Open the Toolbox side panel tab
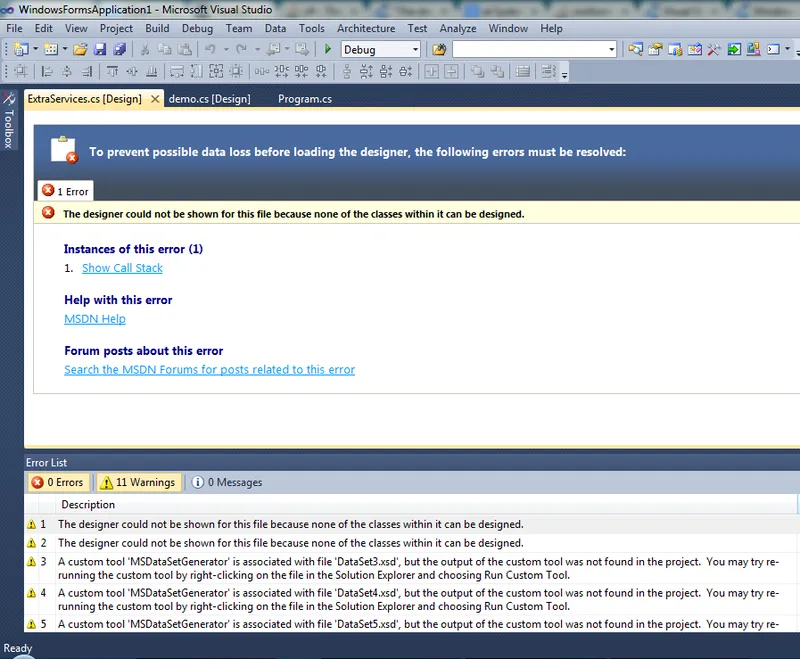The image size is (800, 659). [x=9, y=121]
